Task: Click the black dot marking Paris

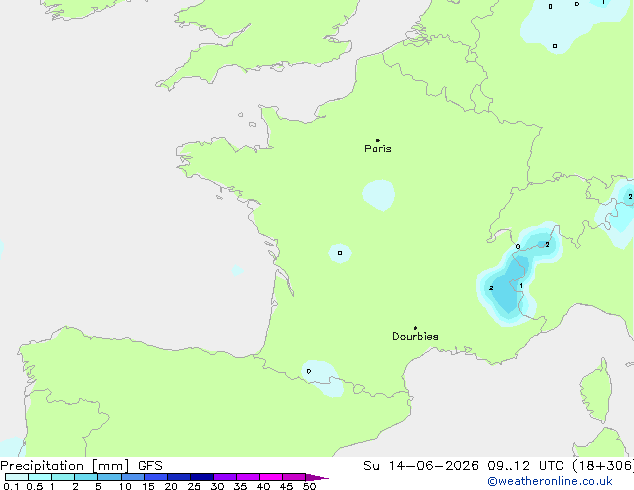Action: 378,140
